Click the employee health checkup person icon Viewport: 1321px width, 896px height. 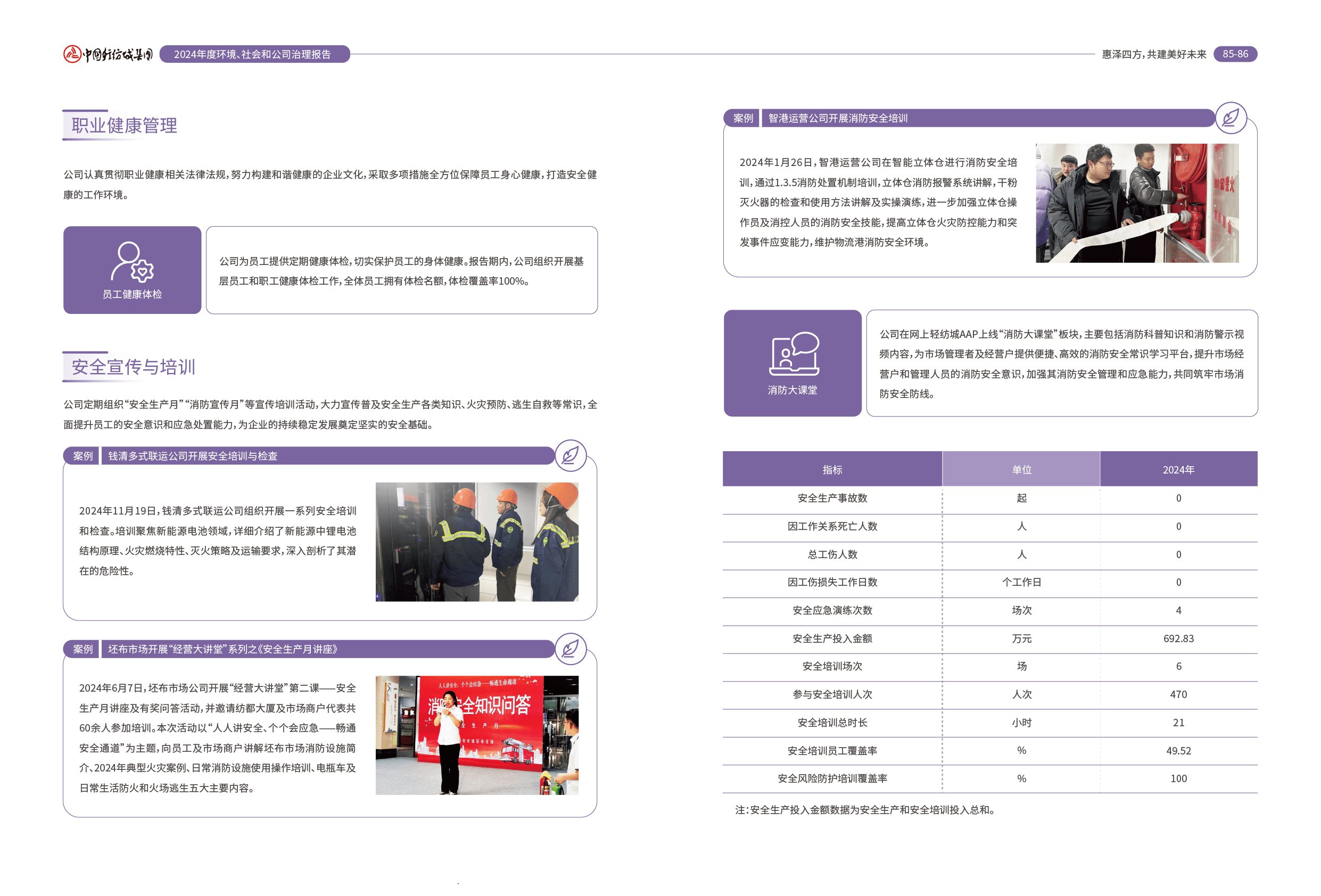pyautogui.click(x=132, y=261)
